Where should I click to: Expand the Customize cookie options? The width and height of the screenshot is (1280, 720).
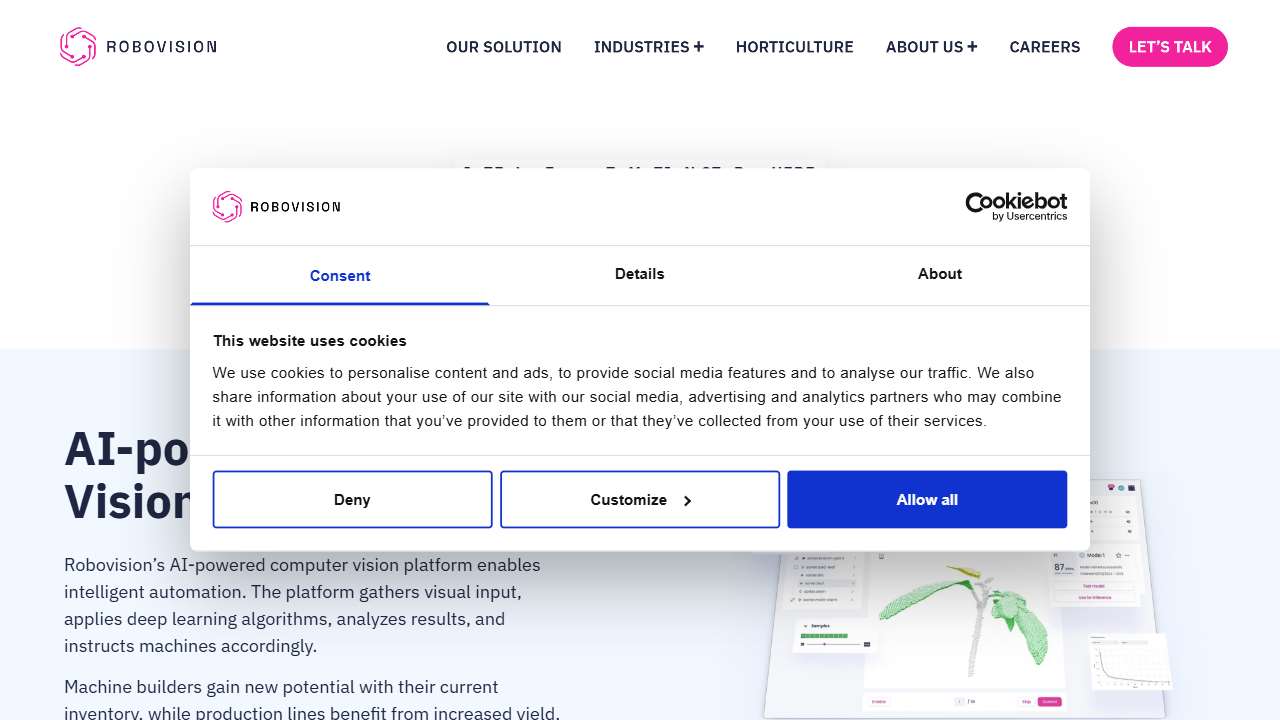[639, 500]
